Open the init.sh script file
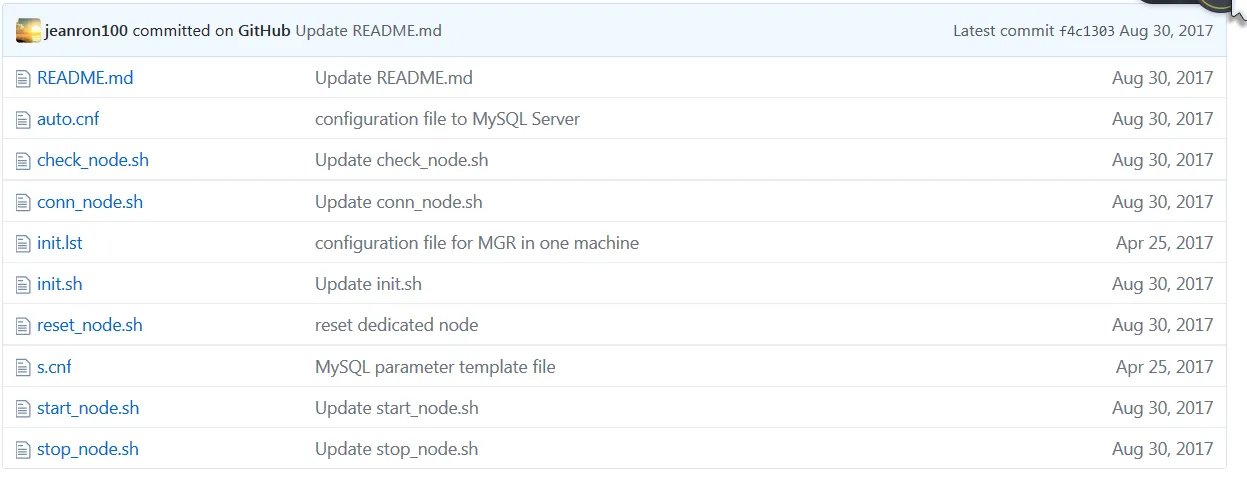The height and width of the screenshot is (478, 1247). [60, 285]
